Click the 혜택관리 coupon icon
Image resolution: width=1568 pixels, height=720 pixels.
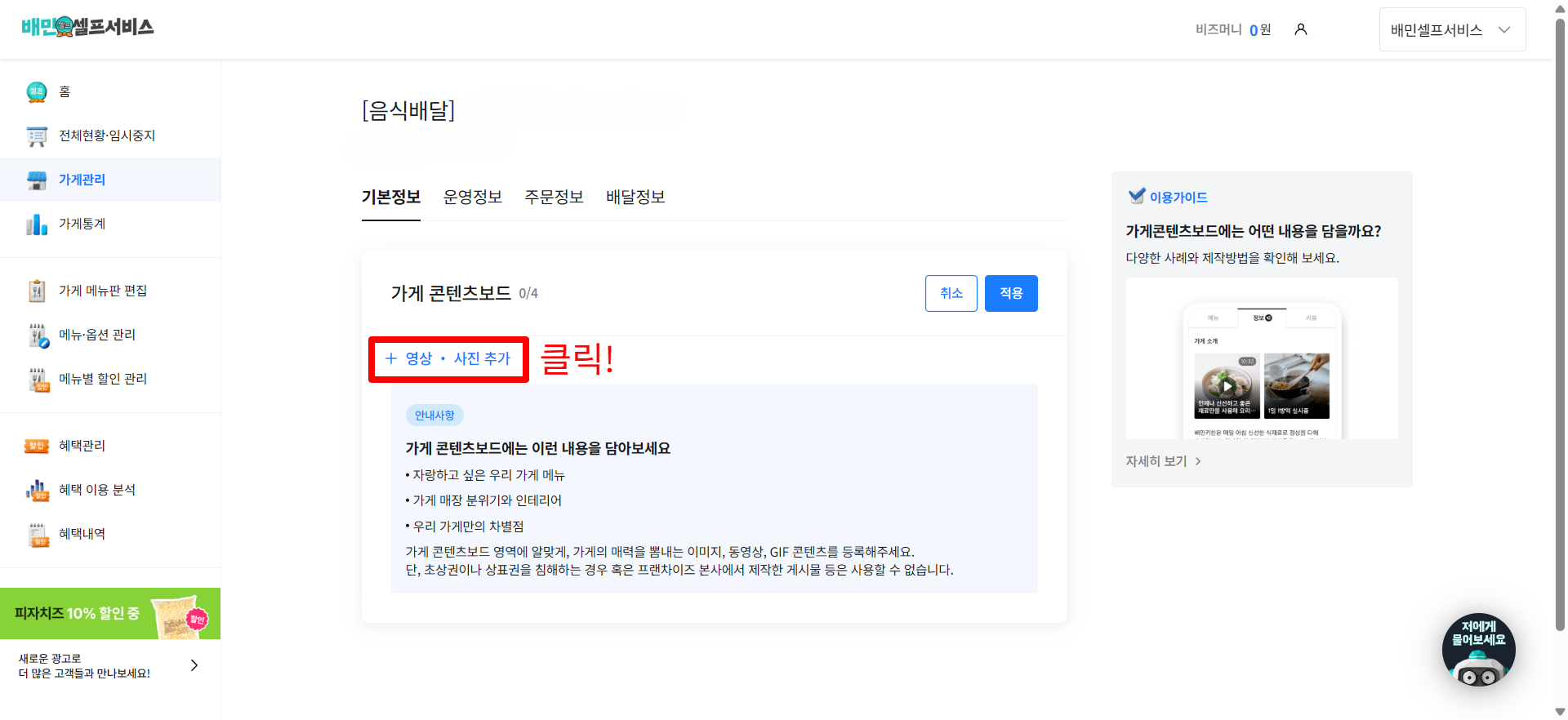(37, 446)
